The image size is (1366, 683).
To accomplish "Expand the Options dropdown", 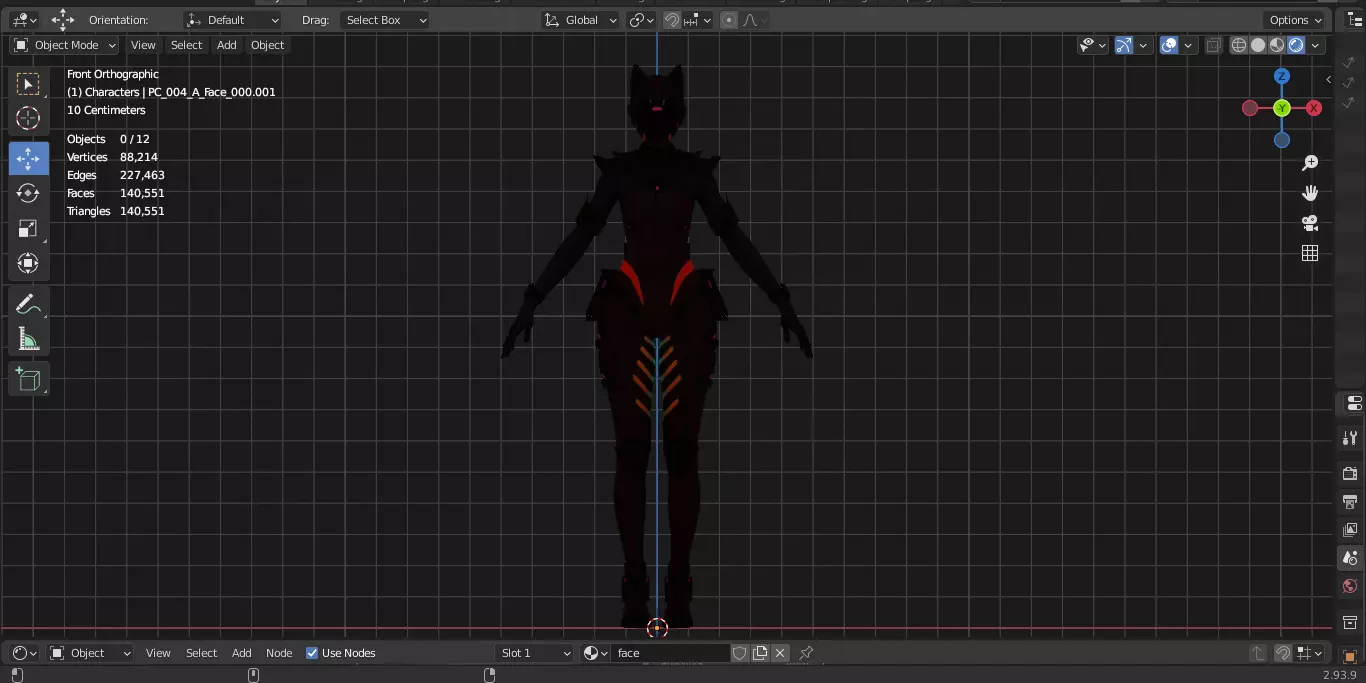I will click(1296, 20).
